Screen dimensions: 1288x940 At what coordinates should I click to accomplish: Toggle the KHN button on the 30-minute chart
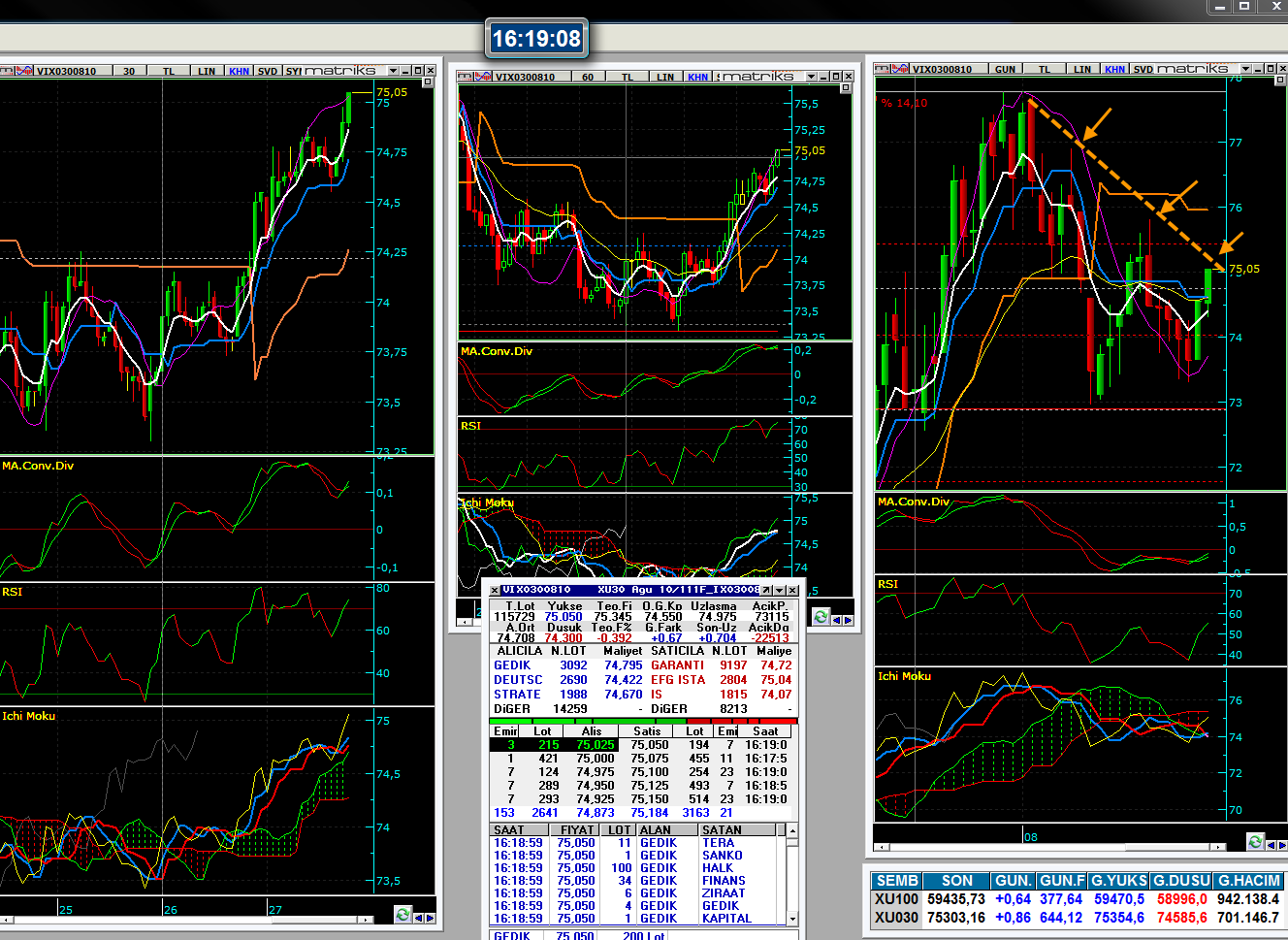point(239,71)
